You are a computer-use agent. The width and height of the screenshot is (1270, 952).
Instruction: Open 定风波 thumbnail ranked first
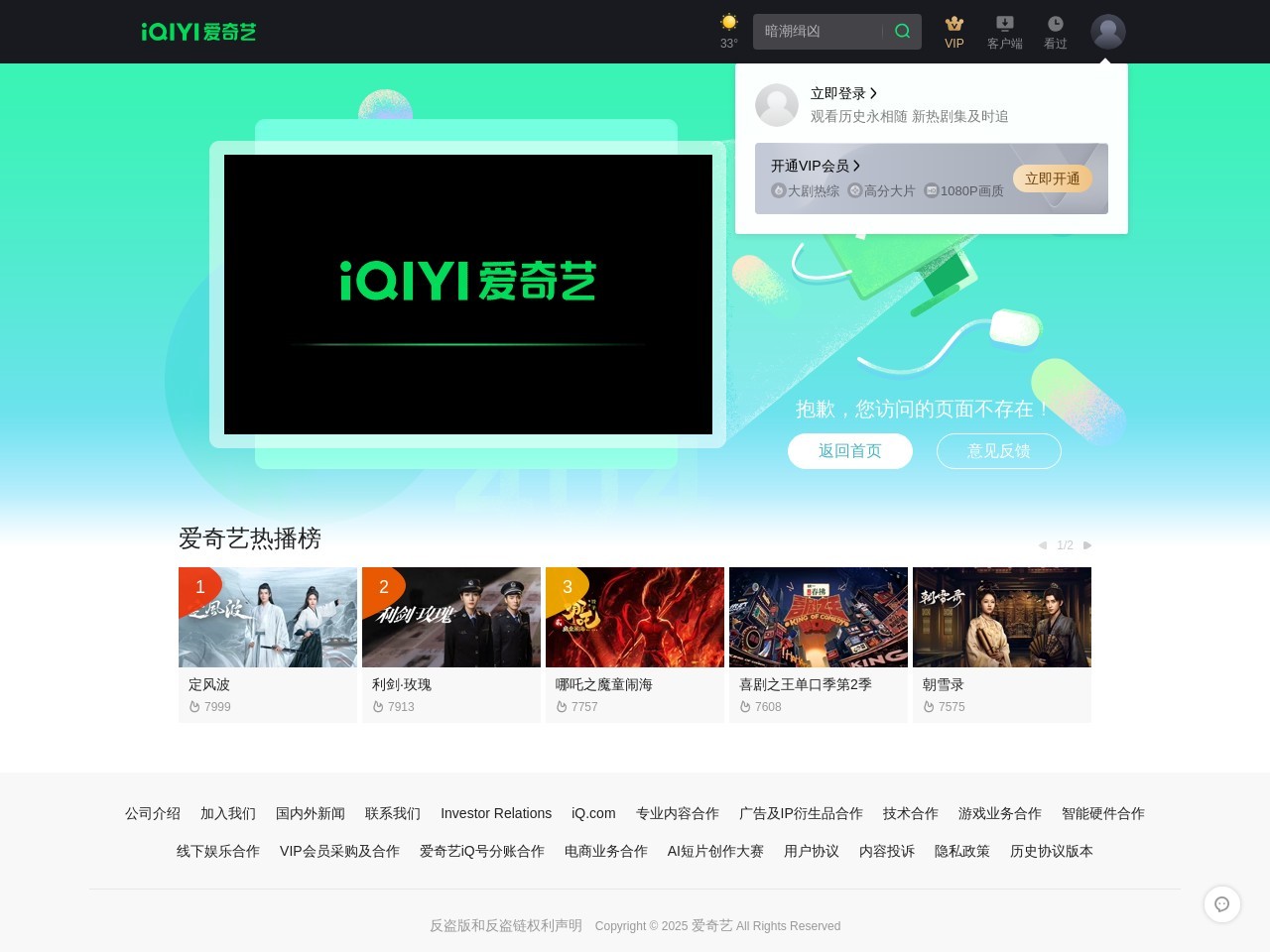pyautogui.click(x=268, y=617)
